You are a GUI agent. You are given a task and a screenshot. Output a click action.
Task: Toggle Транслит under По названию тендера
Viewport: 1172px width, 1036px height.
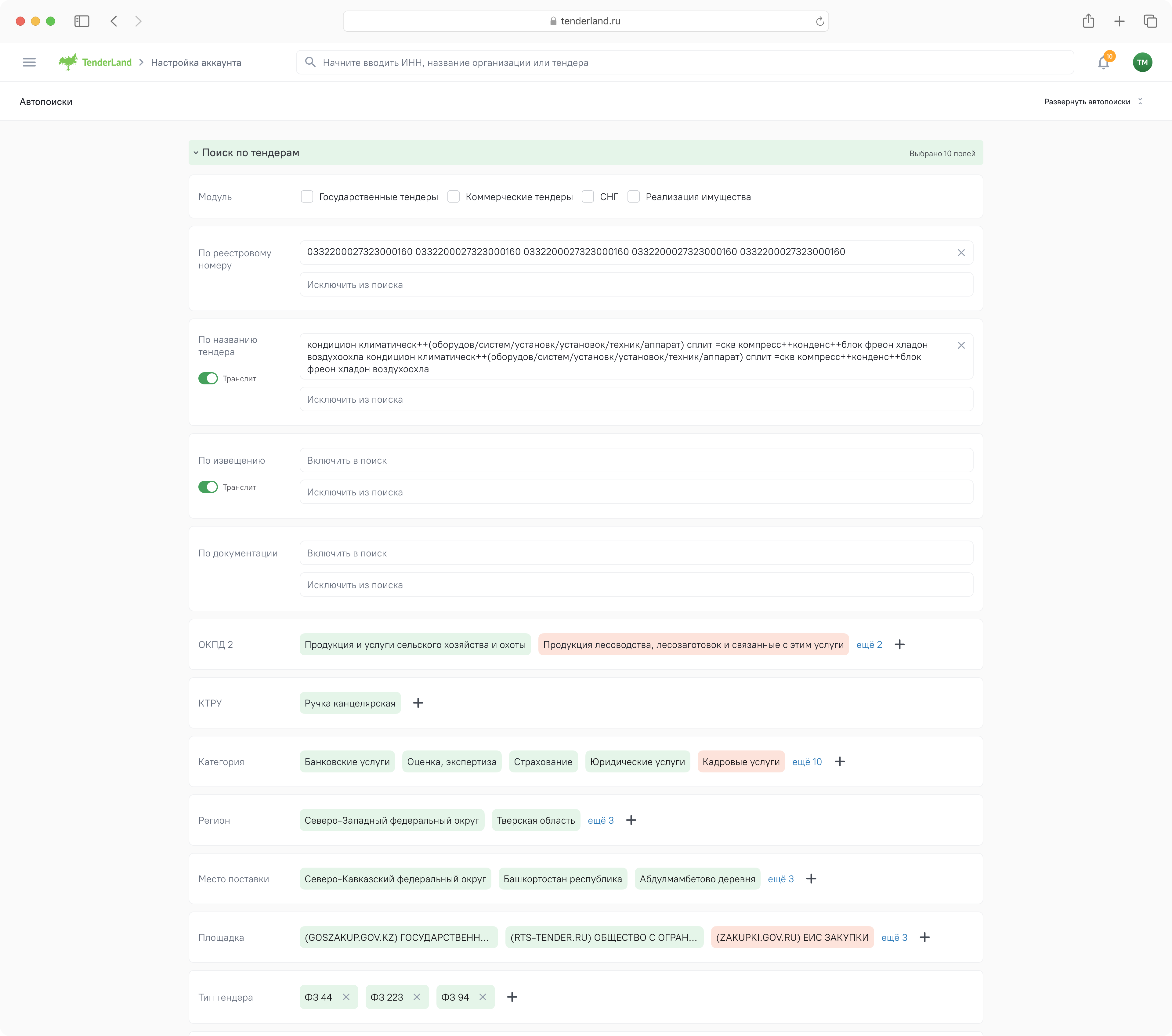point(208,379)
